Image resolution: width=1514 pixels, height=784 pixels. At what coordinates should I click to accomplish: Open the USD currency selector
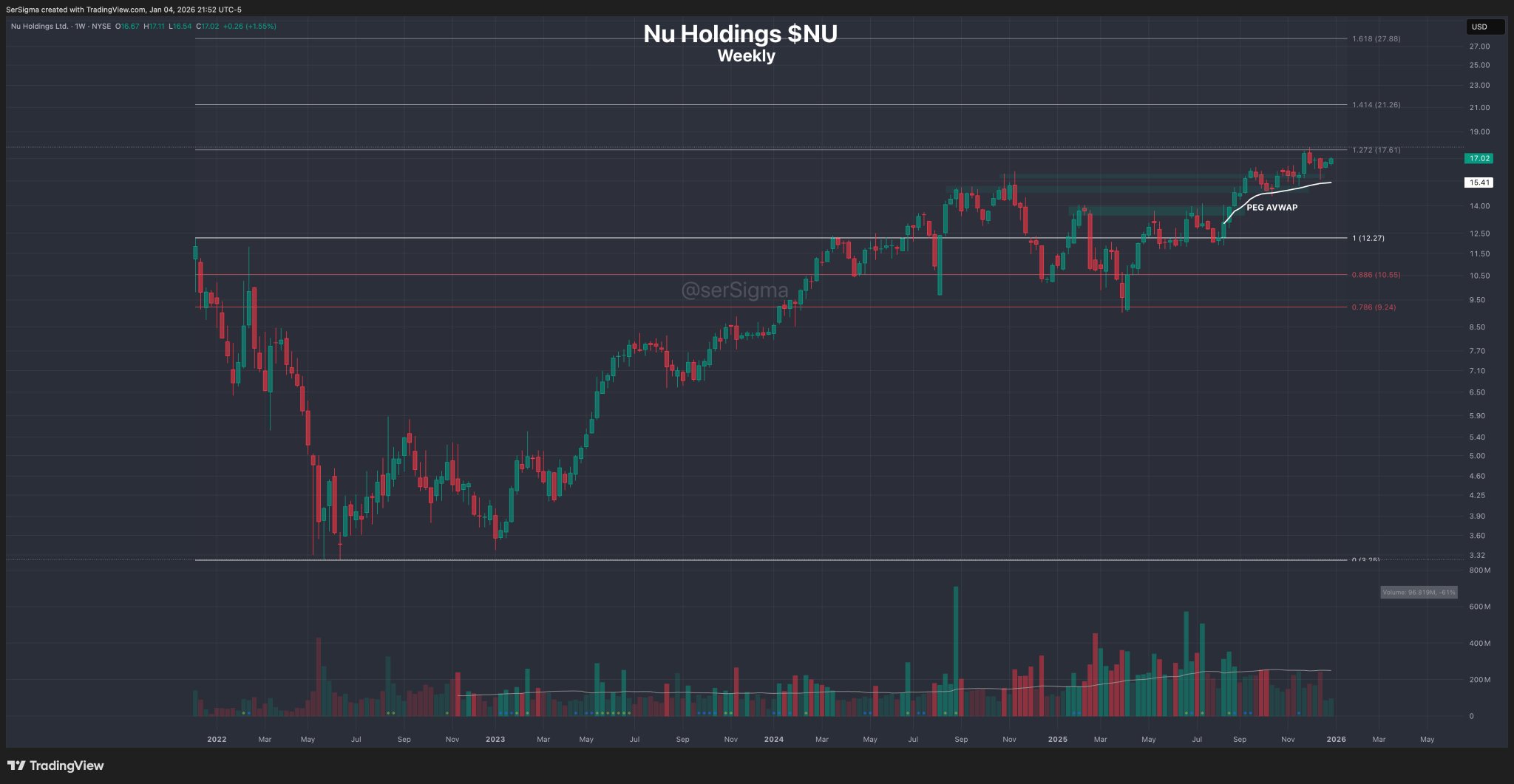pyautogui.click(x=1484, y=27)
